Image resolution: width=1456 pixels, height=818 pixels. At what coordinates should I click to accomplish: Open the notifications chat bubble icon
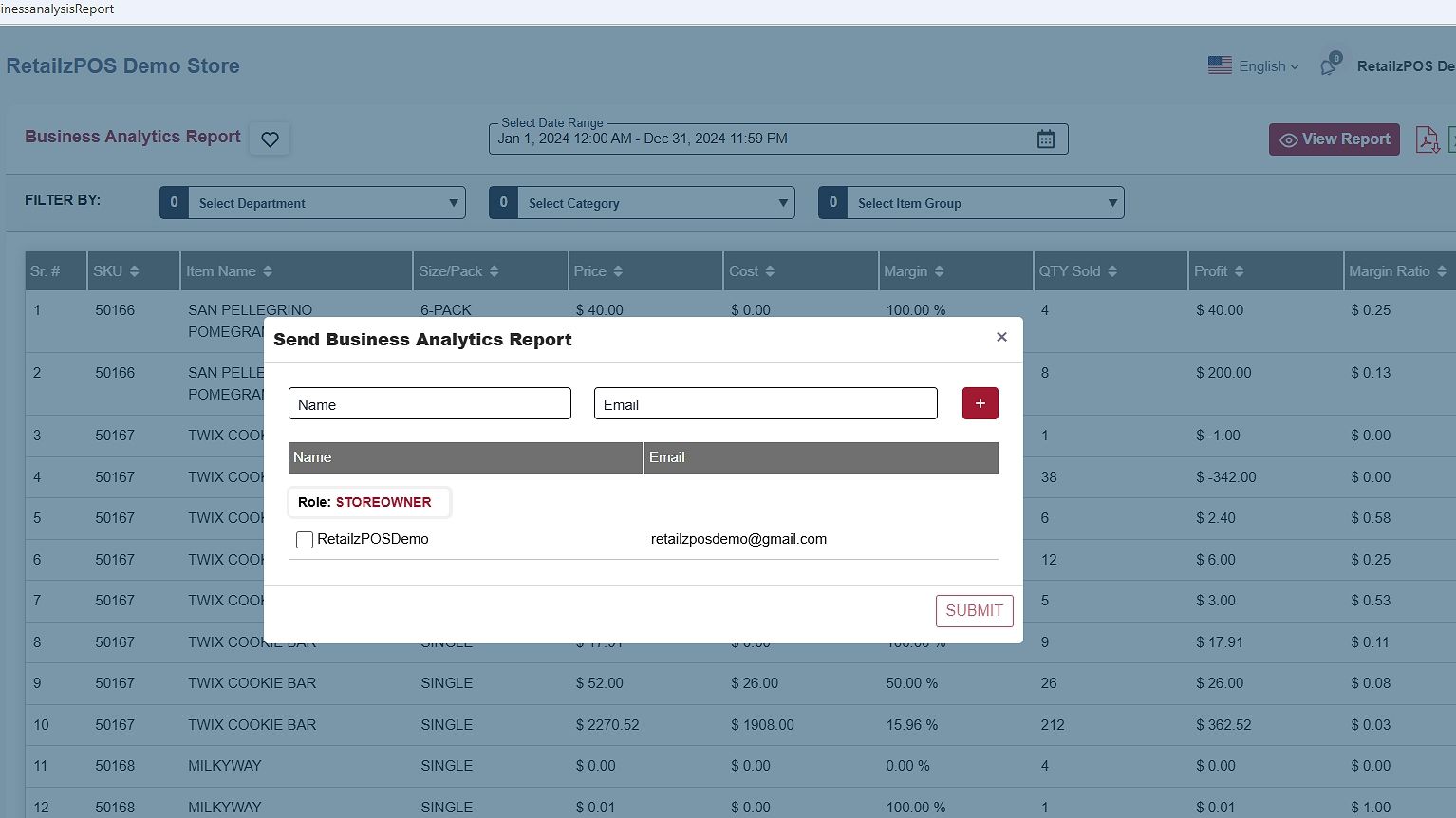coord(1329,66)
